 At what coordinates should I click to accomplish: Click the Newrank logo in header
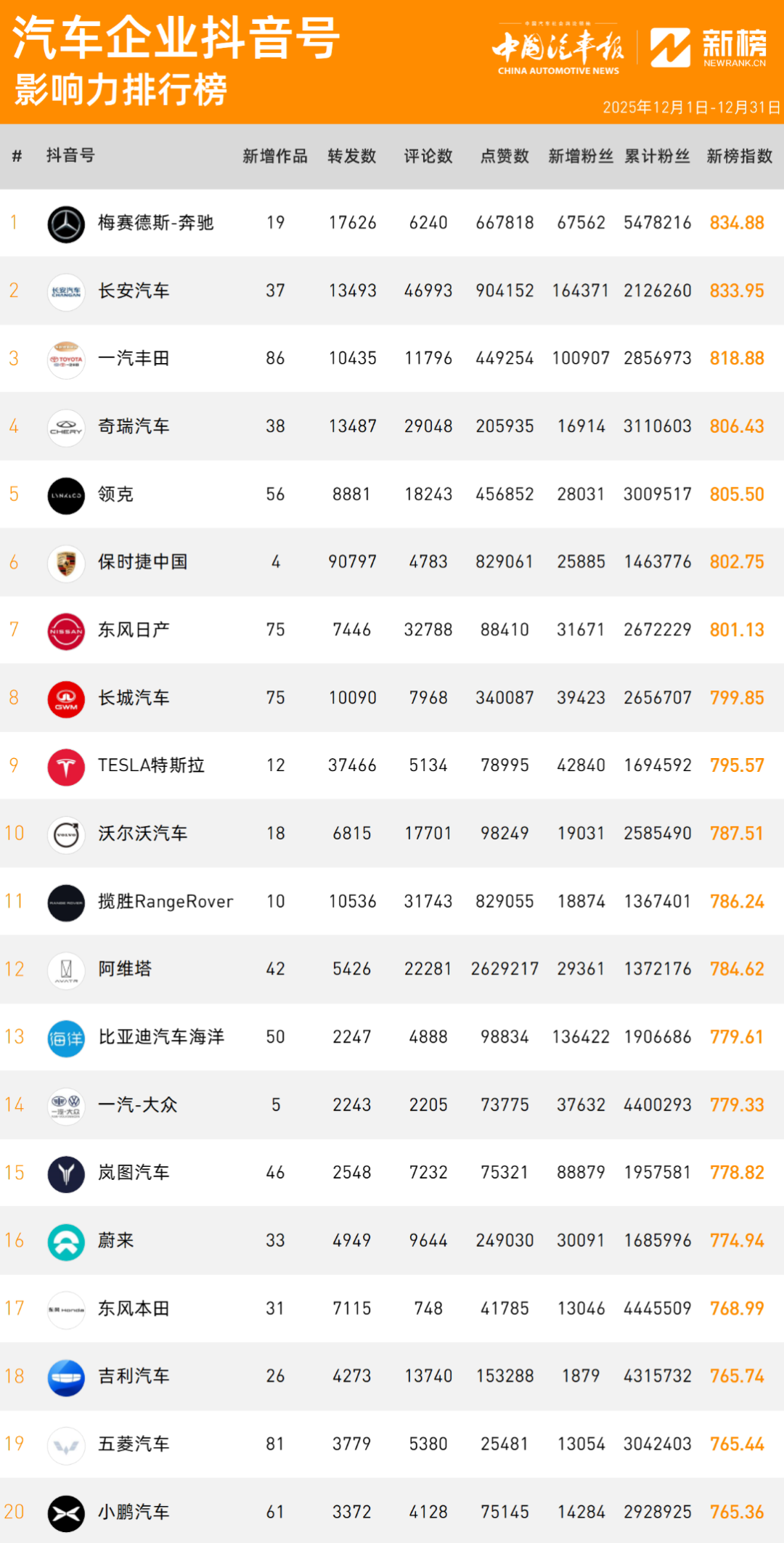[x=708, y=48]
